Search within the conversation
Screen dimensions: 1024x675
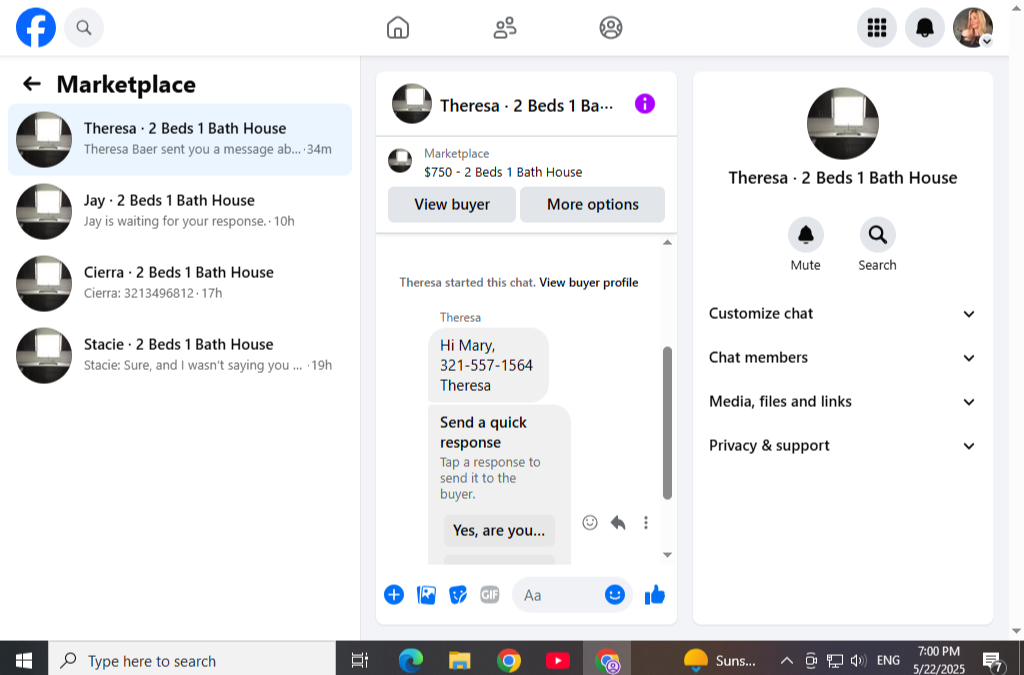(877, 244)
